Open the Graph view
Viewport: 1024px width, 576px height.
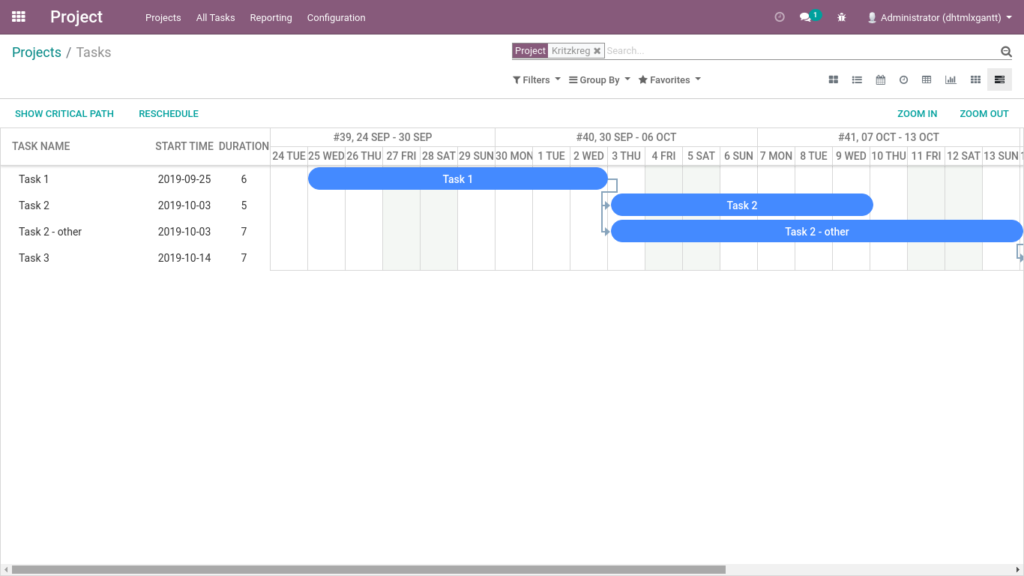[951, 79]
